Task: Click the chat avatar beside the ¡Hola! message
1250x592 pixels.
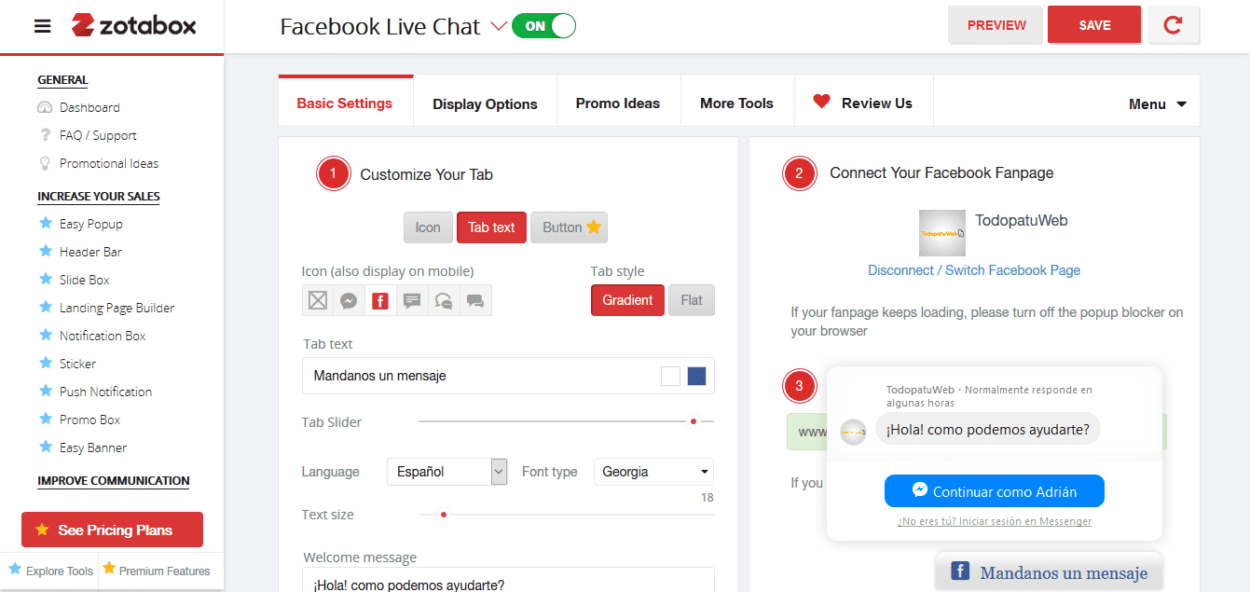Action: pyautogui.click(x=853, y=432)
